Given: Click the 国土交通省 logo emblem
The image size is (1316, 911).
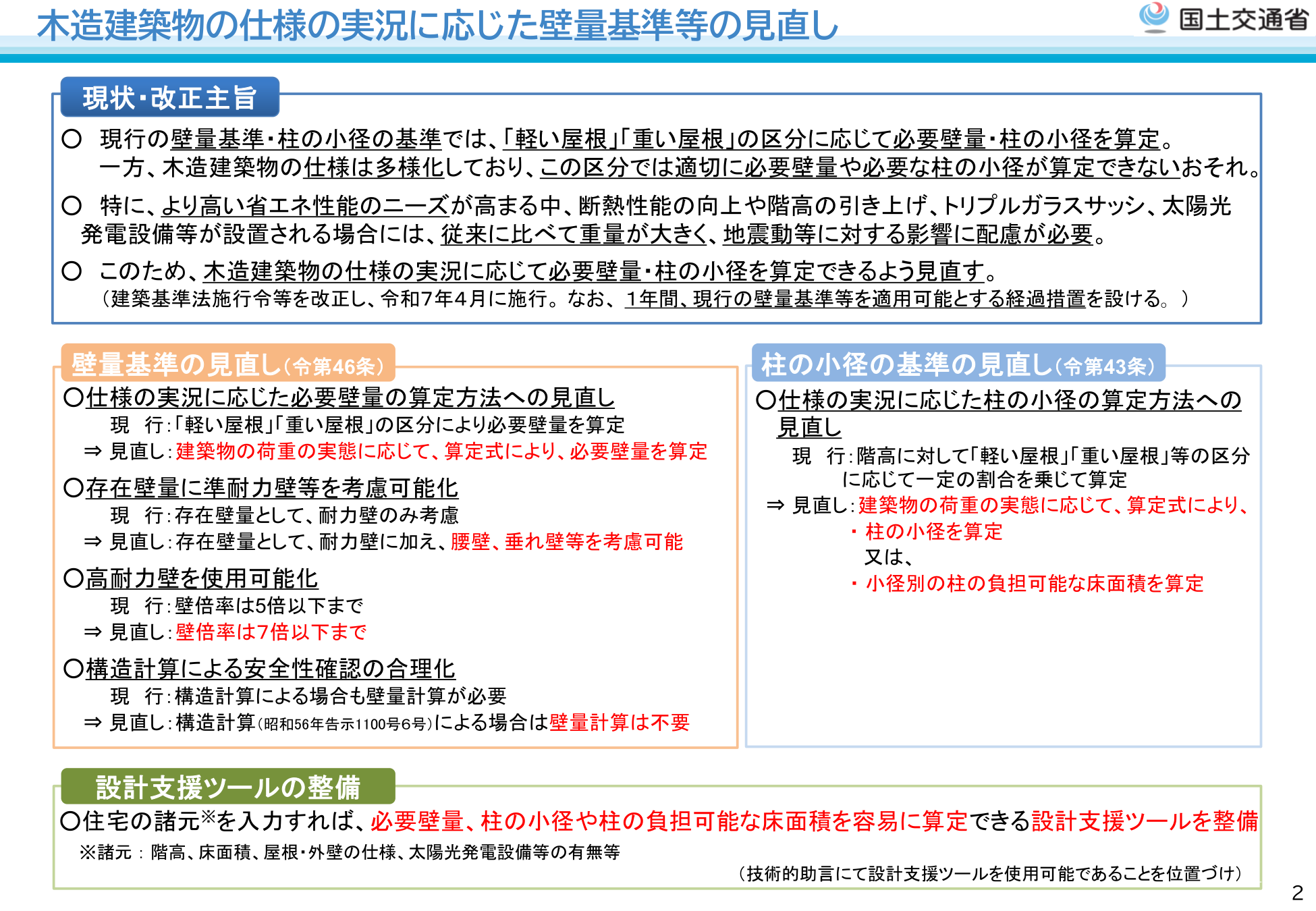Looking at the screenshot, I should tap(1154, 18).
